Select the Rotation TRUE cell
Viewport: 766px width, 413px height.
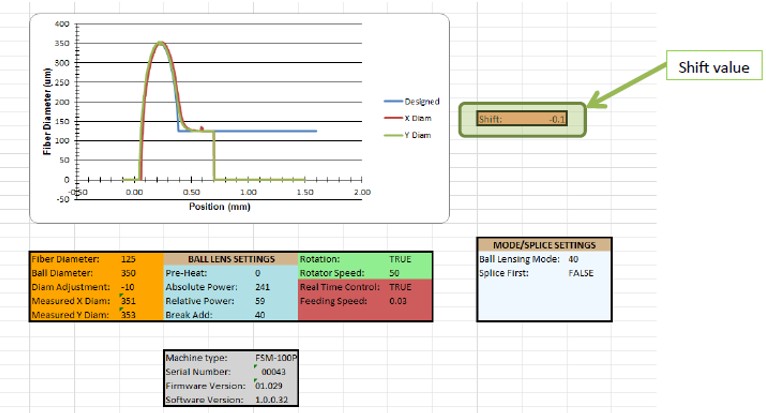click(x=400, y=258)
